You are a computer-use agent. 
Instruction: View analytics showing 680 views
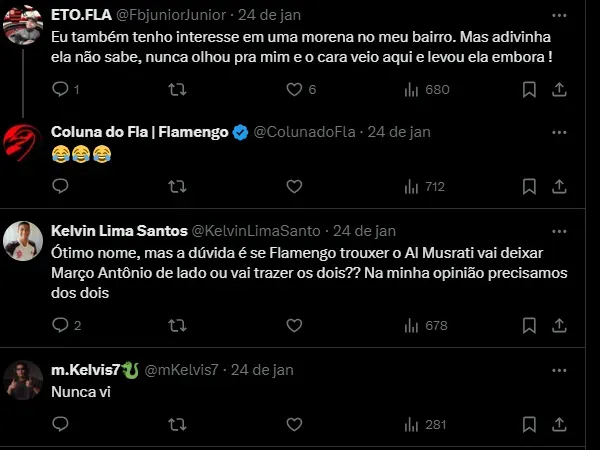tap(426, 90)
